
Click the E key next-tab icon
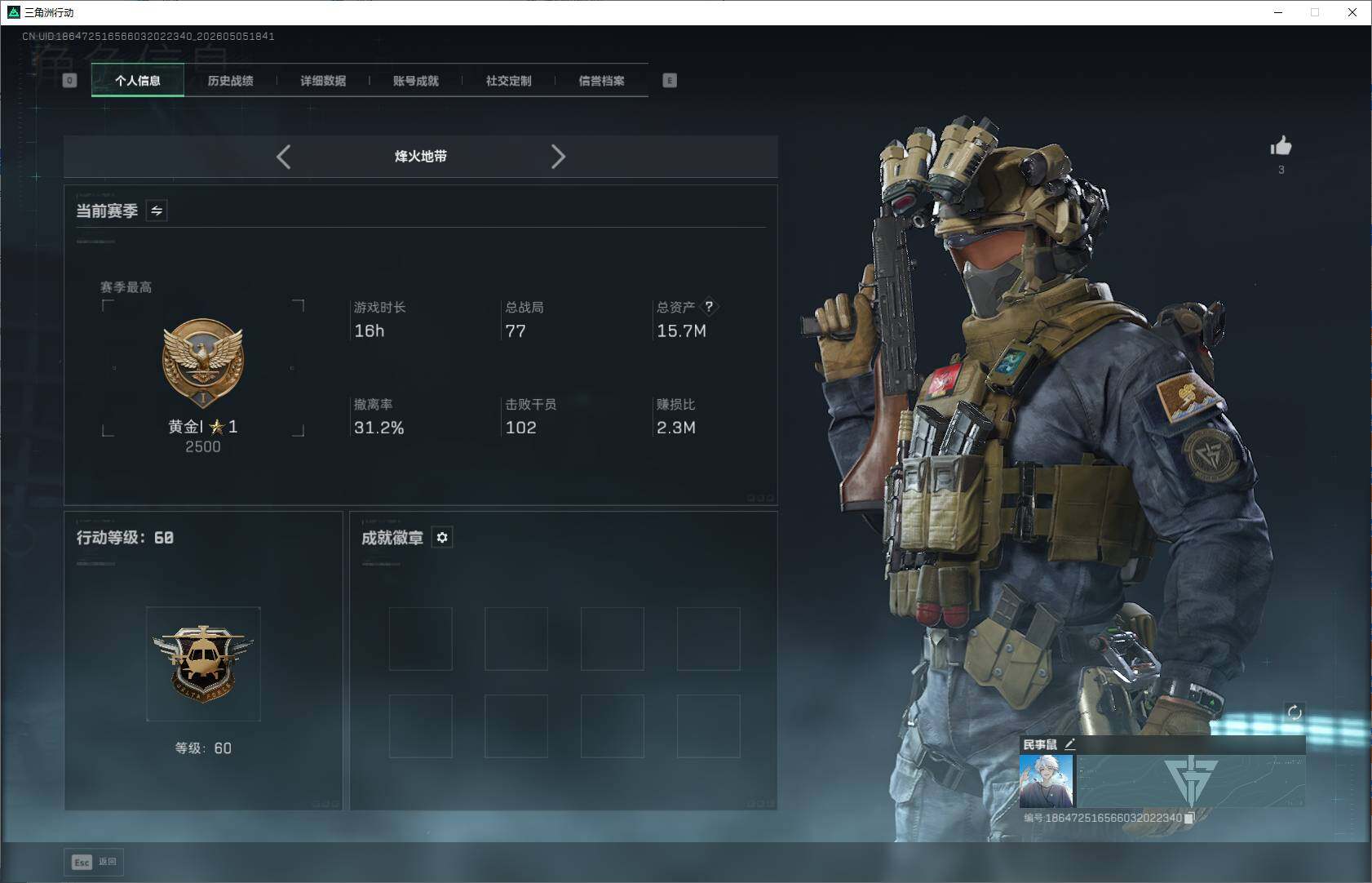tap(670, 80)
